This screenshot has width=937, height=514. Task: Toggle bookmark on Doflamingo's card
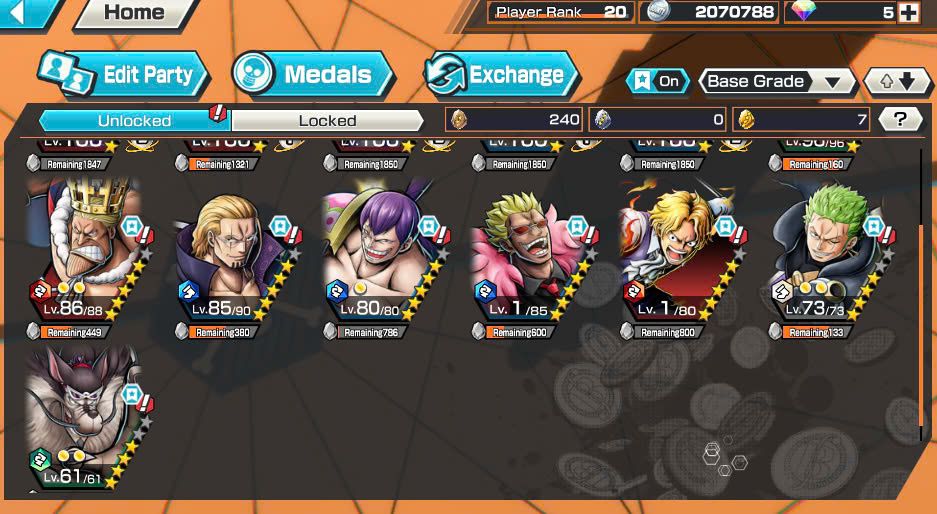(576, 226)
